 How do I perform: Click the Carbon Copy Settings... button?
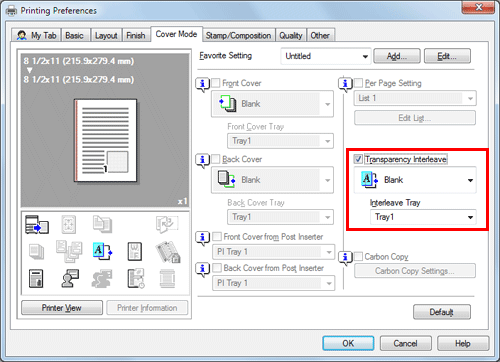tap(415, 271)
